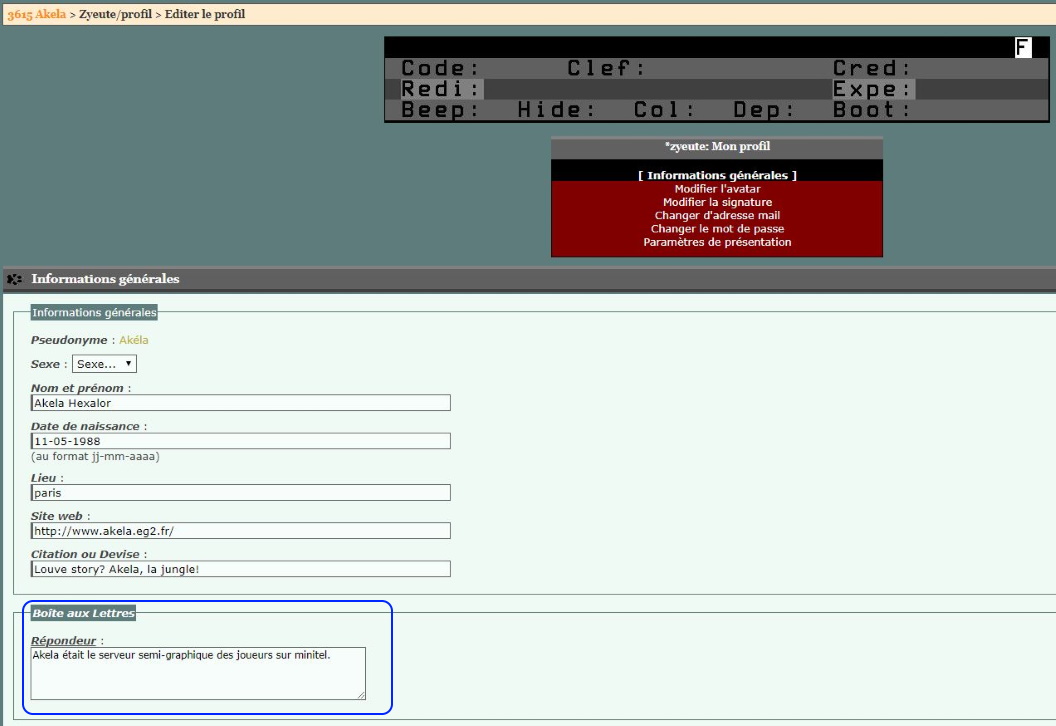Go to Modifier la signature

(x=717, y=202)
